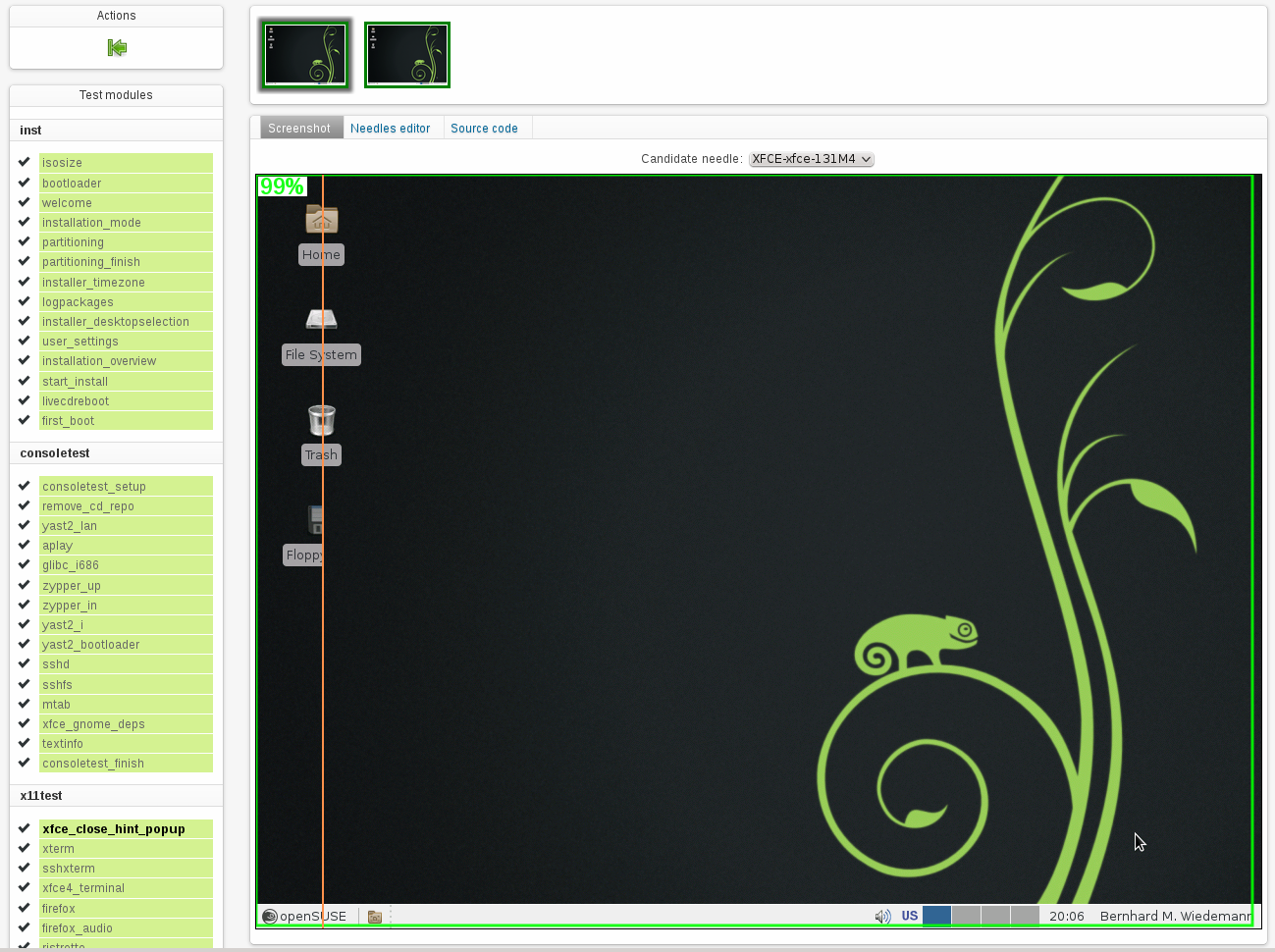Select the xfce_close_hint_popup module
The height and width of the screenshot is (952, 1275).
coord(126,829)
